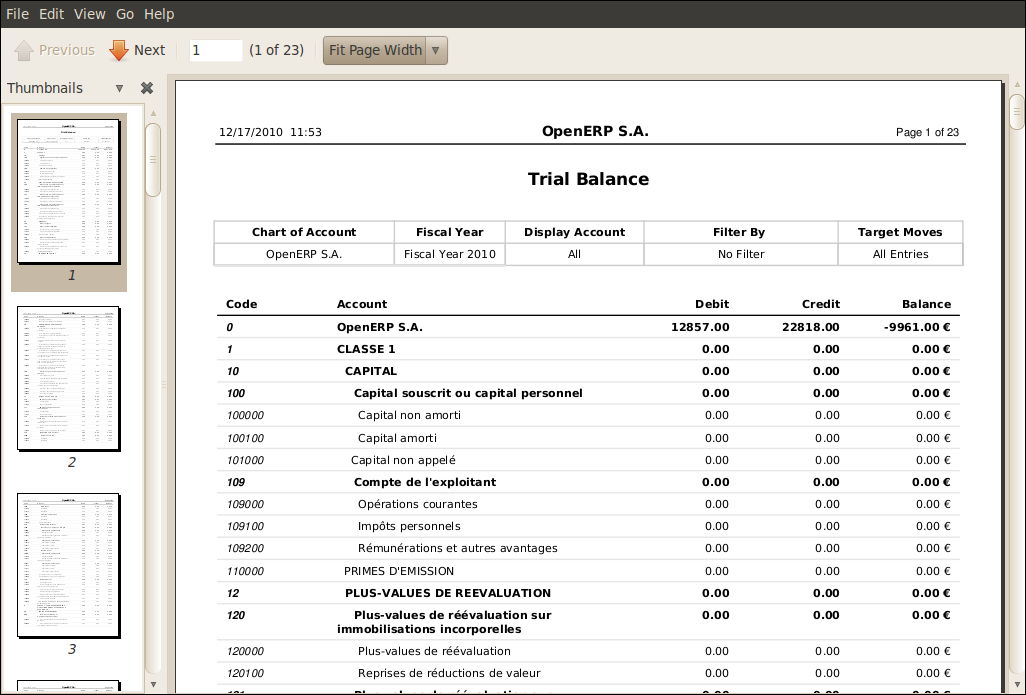Viewport: 1026px width, 695px height.
Task: Click the Next page down-arrow icon
Action: [x=119, y=50]
